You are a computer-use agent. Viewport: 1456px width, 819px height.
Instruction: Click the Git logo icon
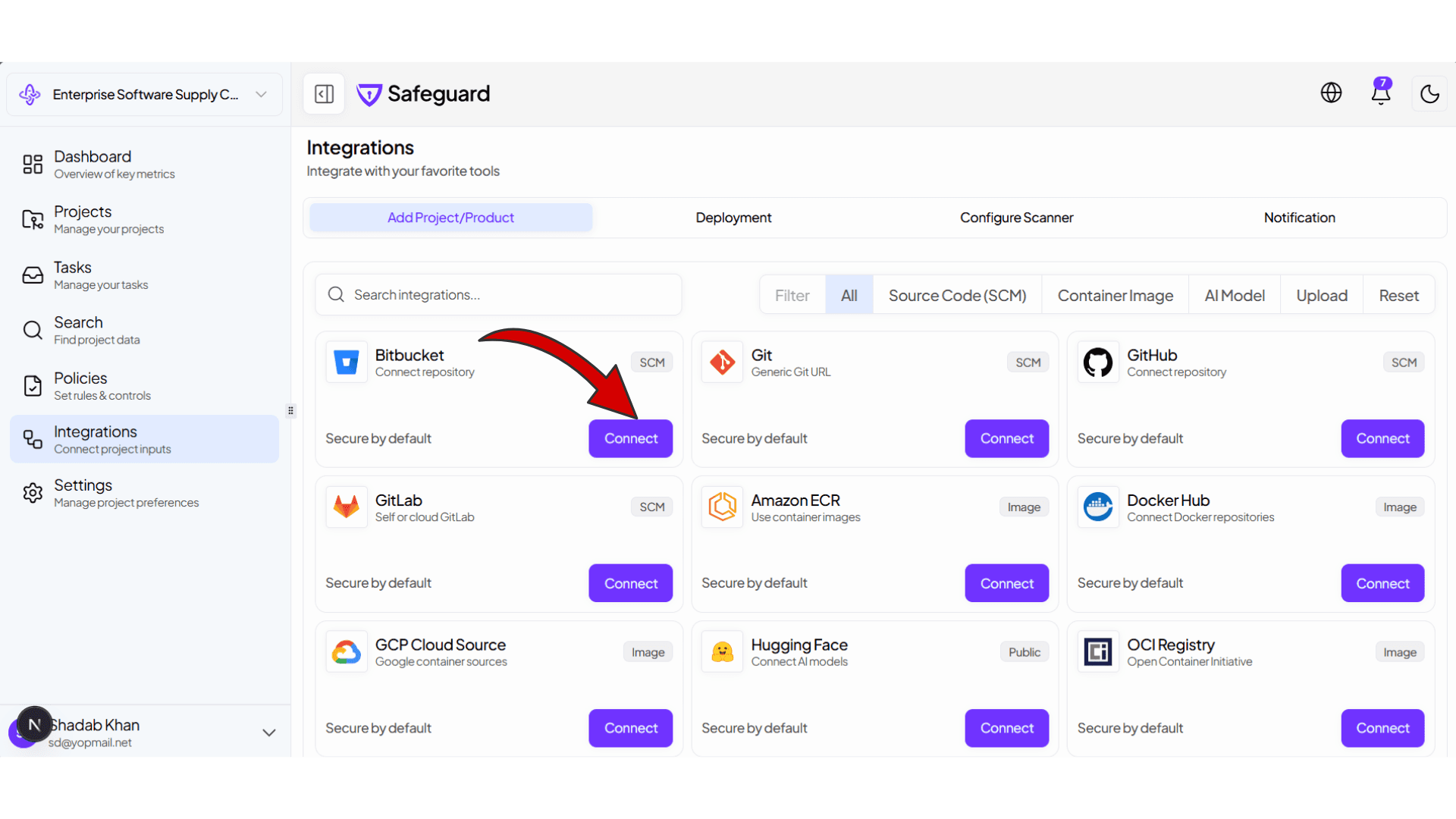(722, 362)
